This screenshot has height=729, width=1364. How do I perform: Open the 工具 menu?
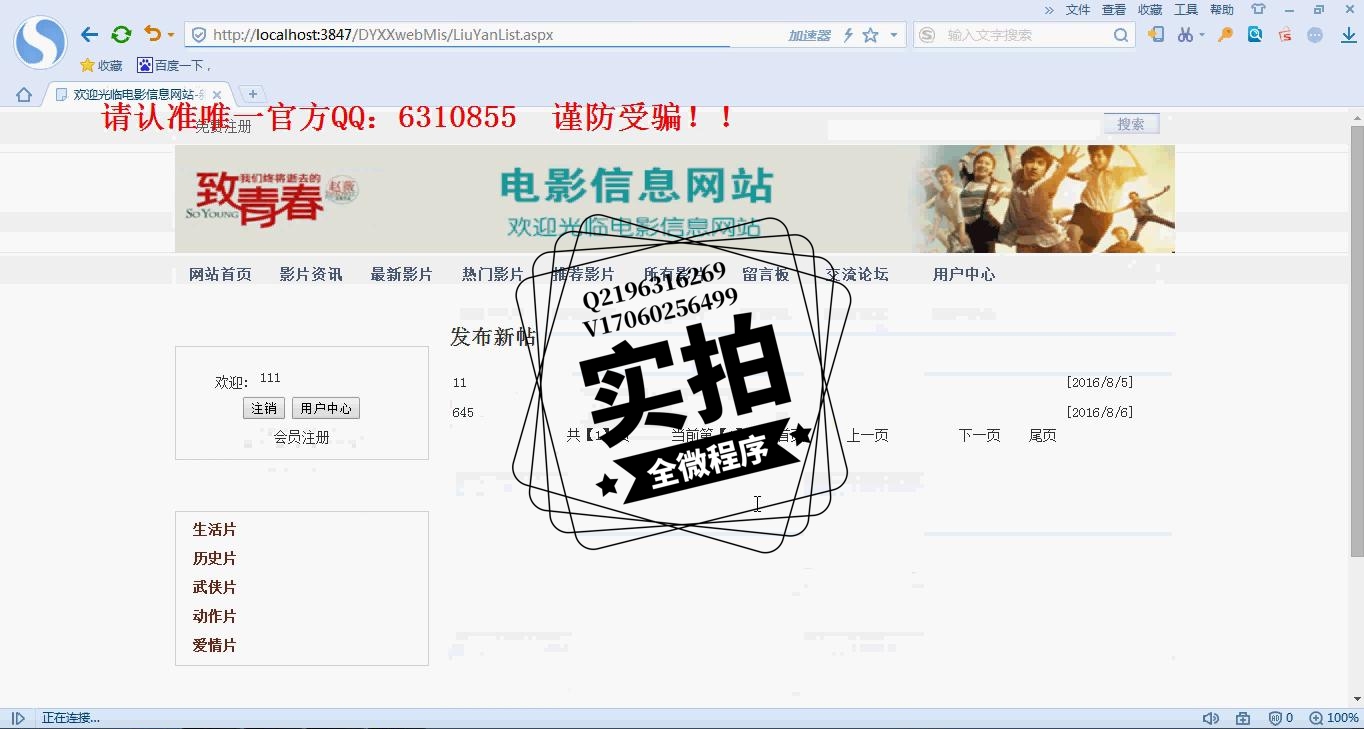coord(1186,10)
